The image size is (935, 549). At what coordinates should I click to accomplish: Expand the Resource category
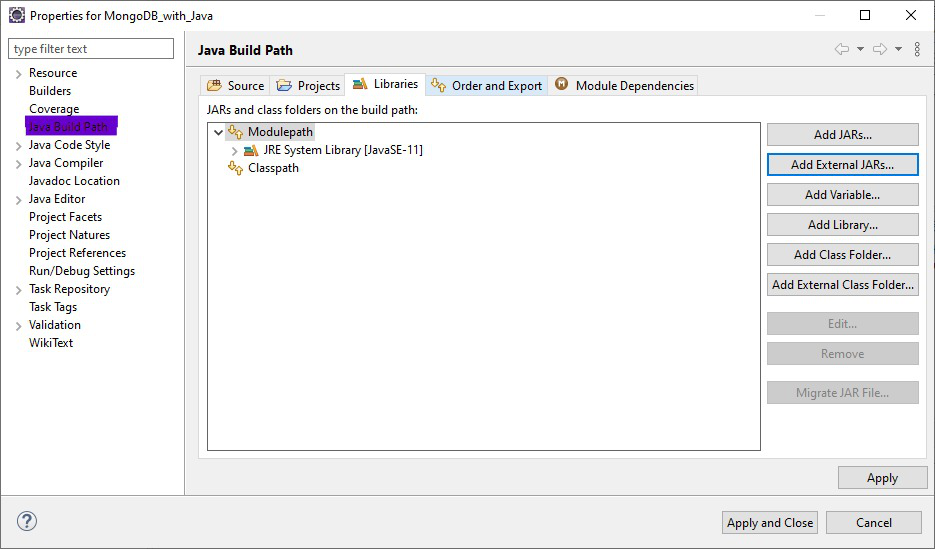click(x=18, y=74)
